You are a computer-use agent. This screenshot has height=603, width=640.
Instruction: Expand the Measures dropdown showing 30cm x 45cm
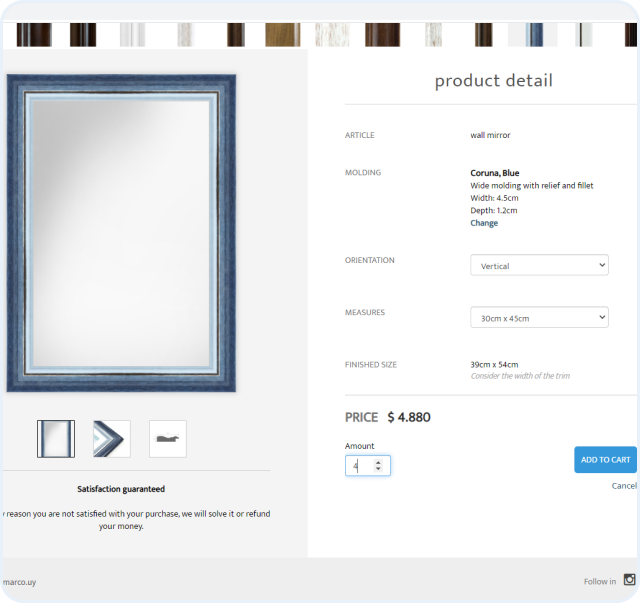click(539, 318)
